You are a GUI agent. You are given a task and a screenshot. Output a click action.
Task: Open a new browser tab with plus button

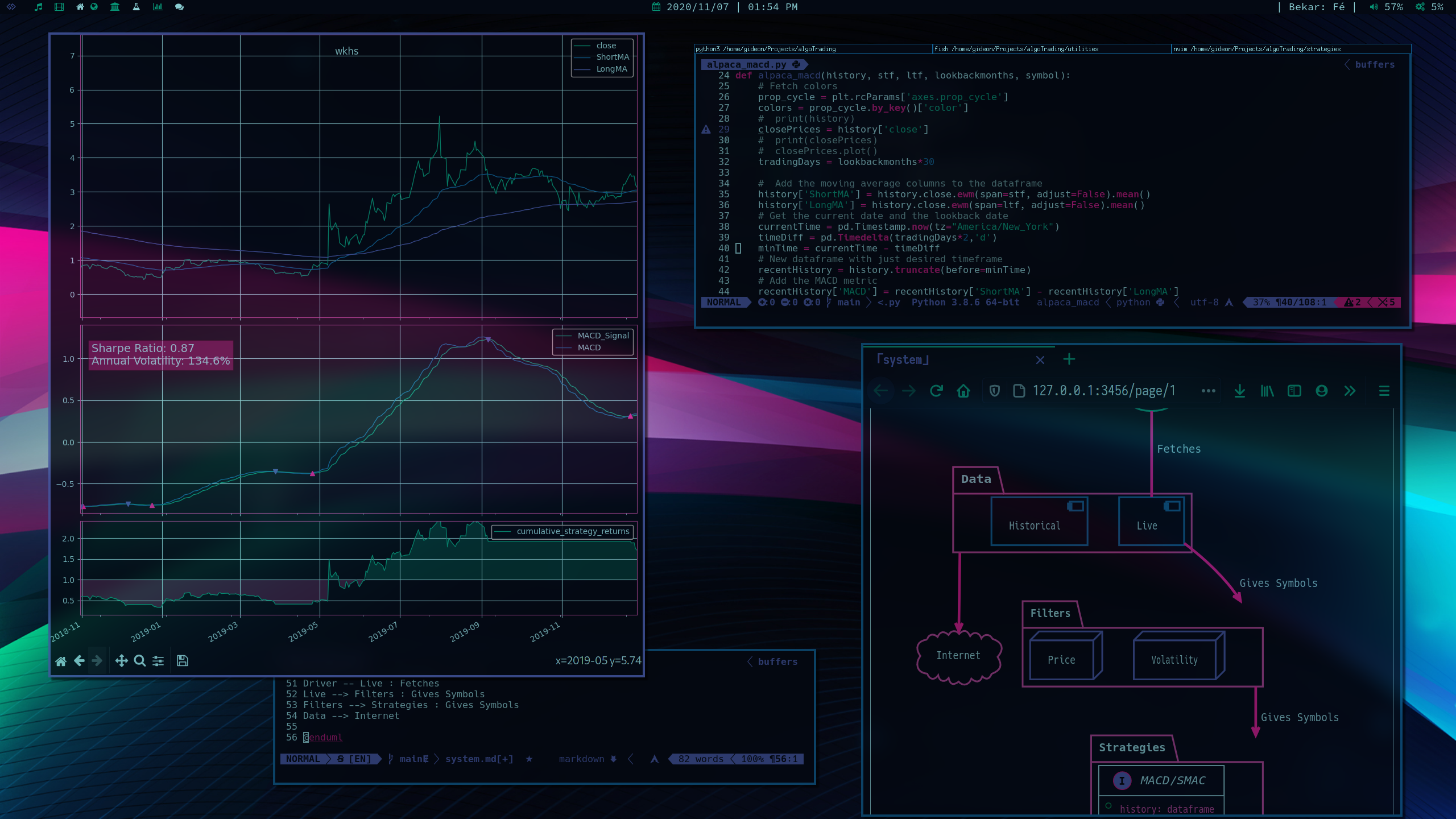pyautogui.click(x=1069, y=359)
